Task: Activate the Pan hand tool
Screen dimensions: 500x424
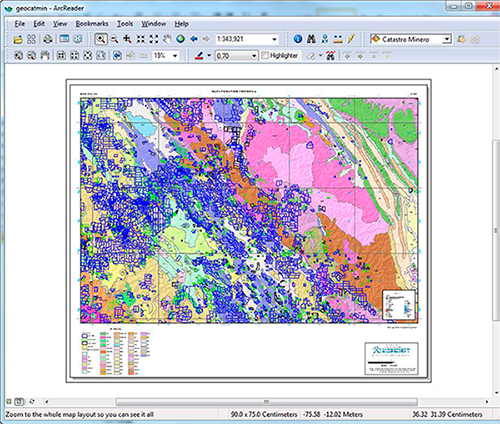Action: [x=167, y=39]
